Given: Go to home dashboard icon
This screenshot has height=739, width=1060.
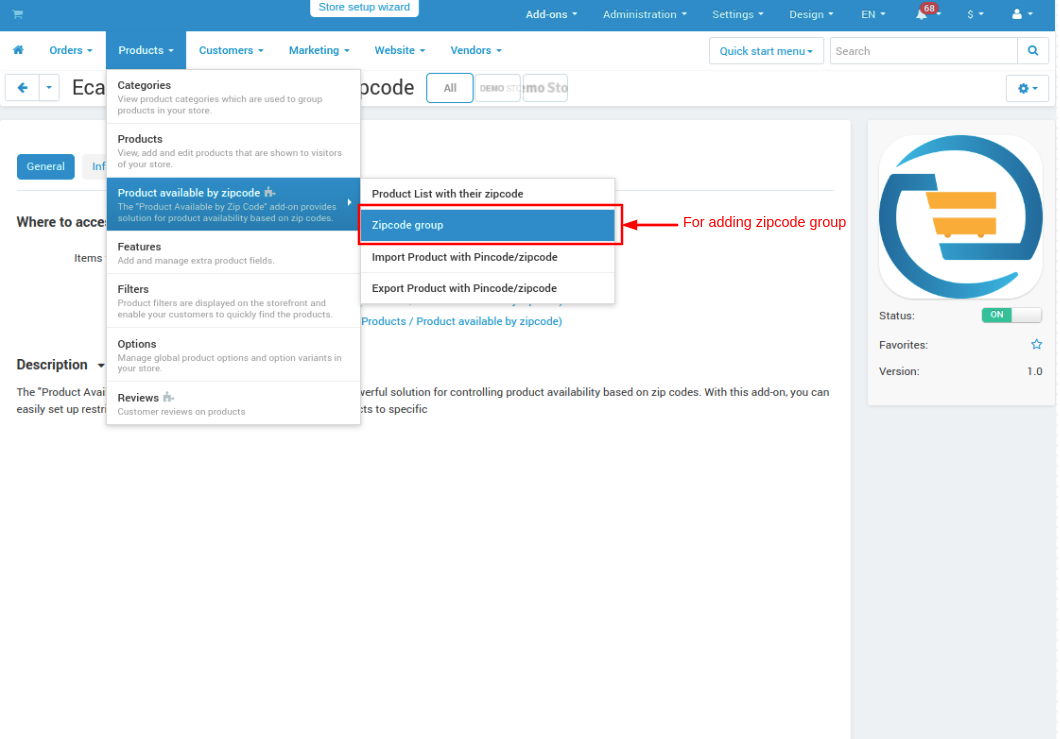Looking at the screenshot, I should pos(18,50).
